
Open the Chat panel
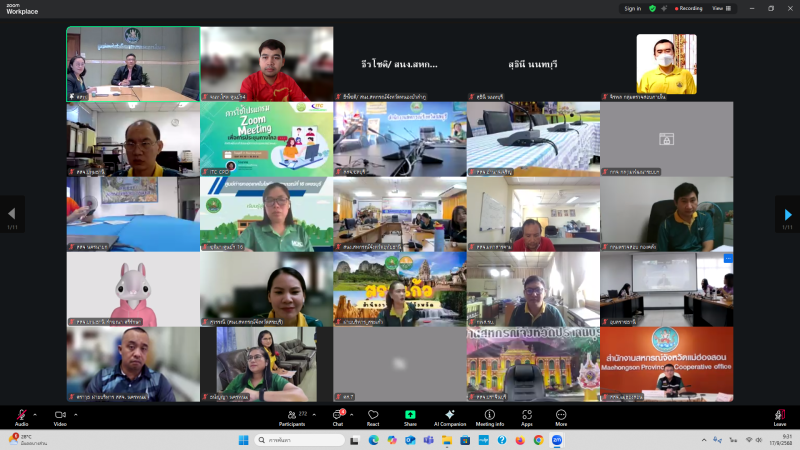point(338,415)
